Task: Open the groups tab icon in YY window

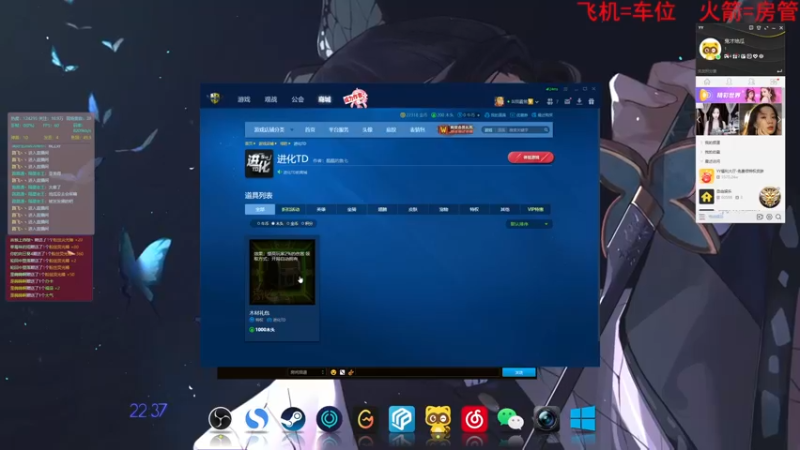Action: coord(752,82)
